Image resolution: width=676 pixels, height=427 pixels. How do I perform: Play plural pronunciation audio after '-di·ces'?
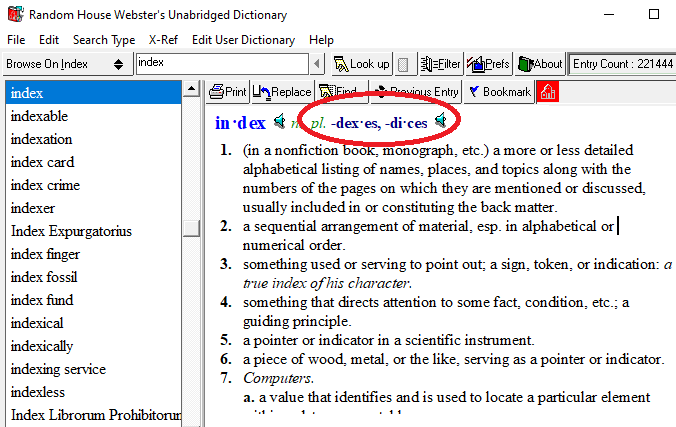click(441, 123)
